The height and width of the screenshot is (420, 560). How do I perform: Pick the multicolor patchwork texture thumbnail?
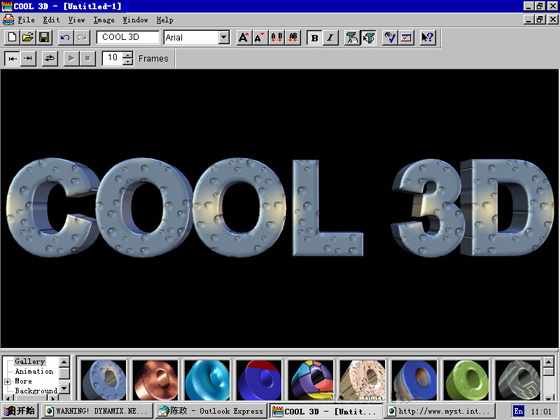click(311, 380)
